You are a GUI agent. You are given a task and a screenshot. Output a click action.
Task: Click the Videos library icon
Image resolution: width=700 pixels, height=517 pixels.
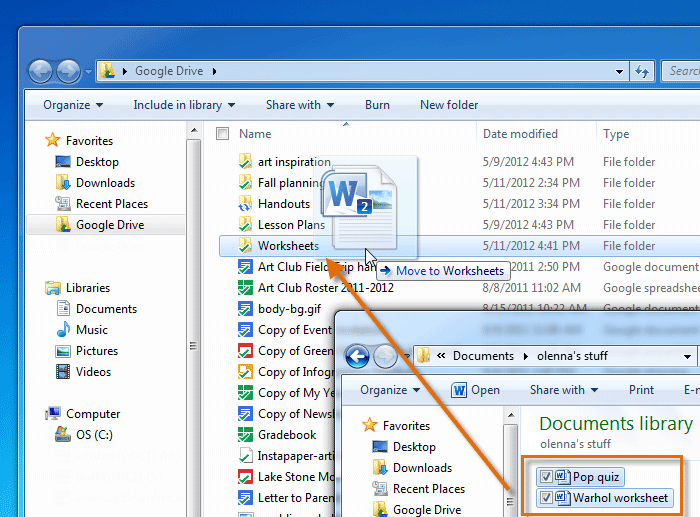click(63, 371)
